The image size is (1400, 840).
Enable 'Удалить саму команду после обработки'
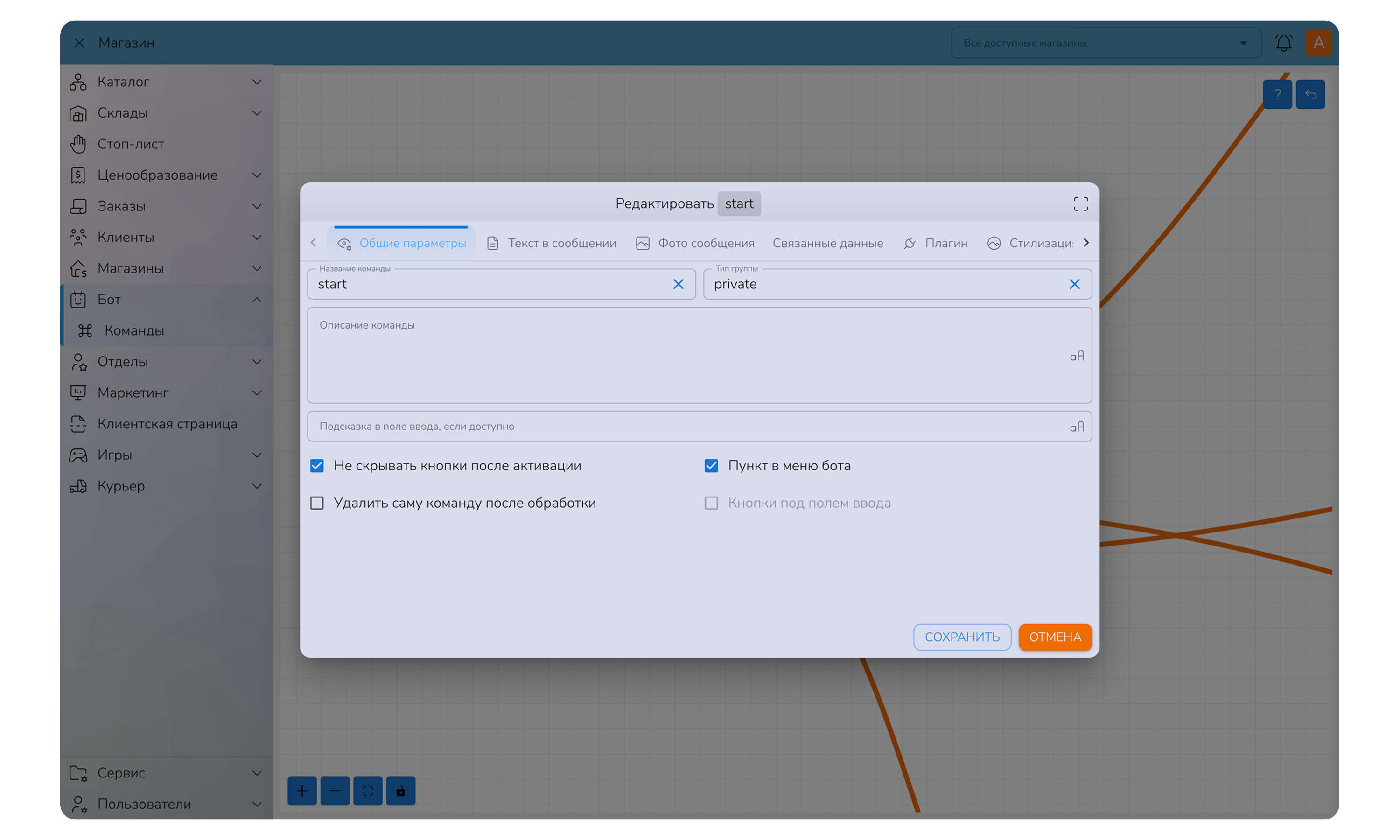(317, 503)
